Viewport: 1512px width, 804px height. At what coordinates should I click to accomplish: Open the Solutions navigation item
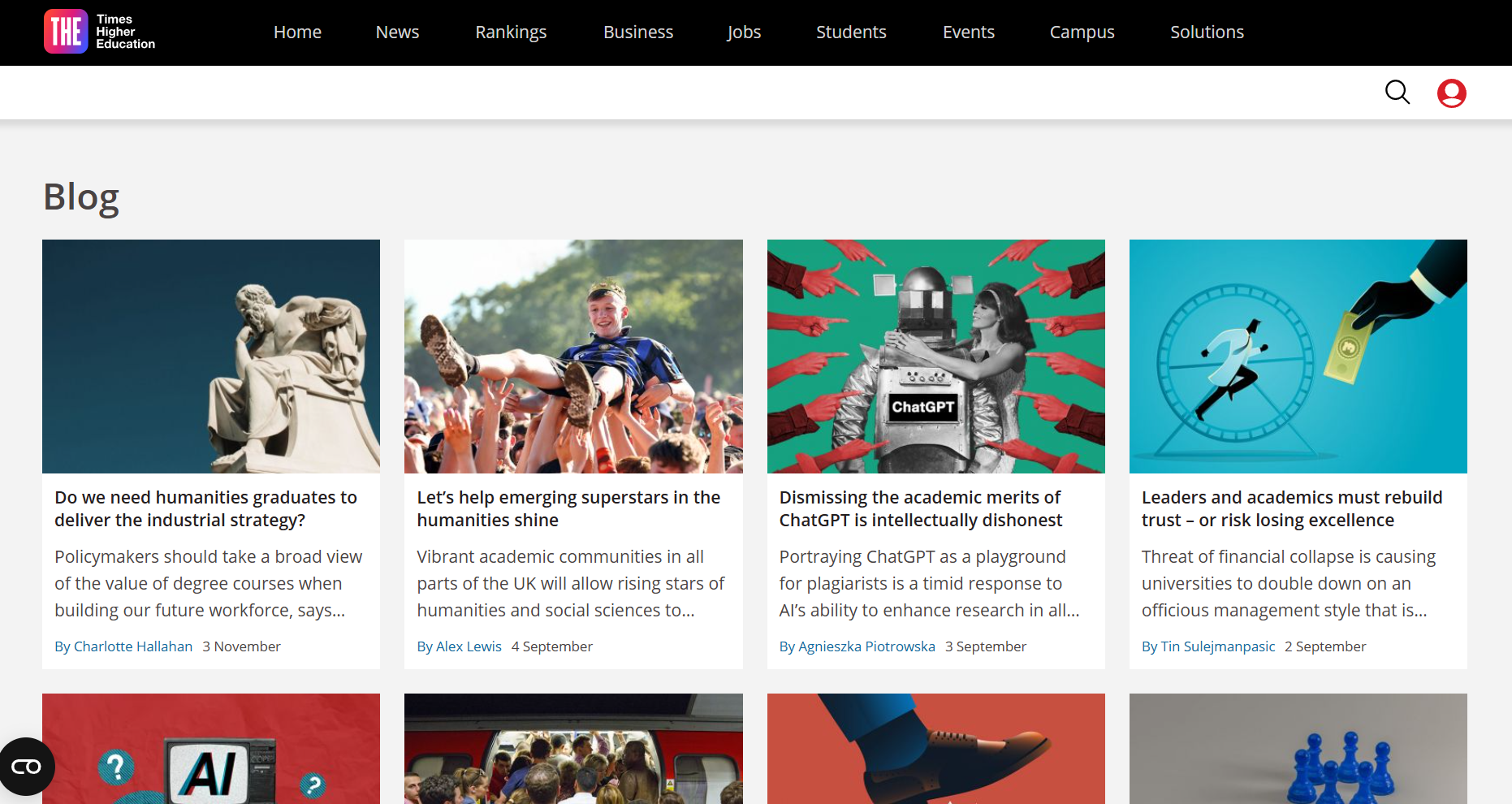point(1207,32)
